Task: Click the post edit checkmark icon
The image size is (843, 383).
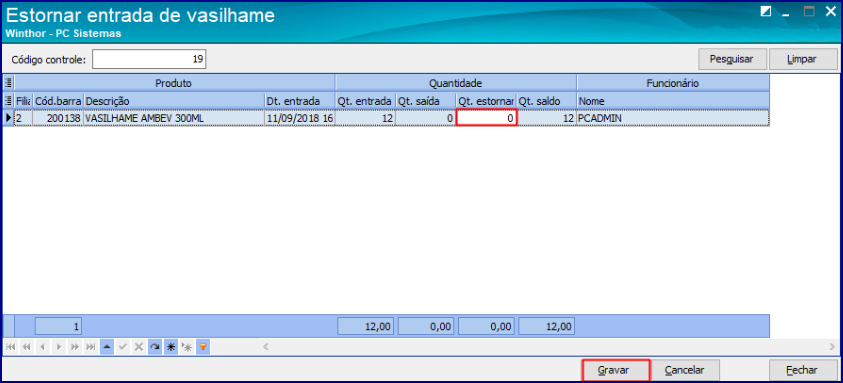Action: [x=123, y=347]
